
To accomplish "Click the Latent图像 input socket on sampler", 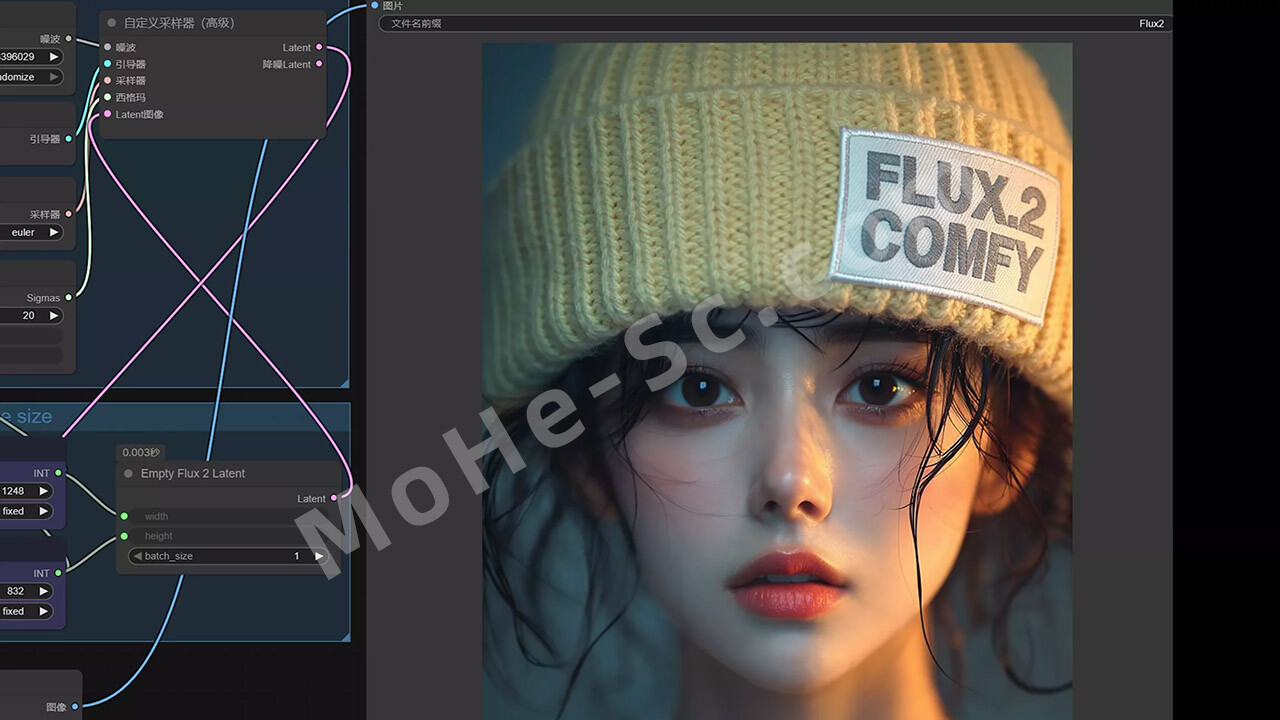I will pos(108,114).
